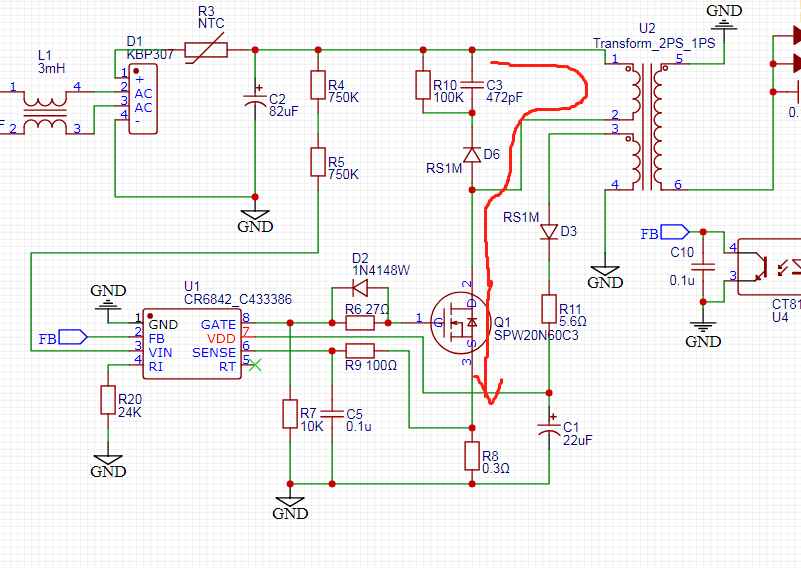Screen dimensions: 801x568
Task: Select the D1 KBP307 bridge rectifier symbol
Action: click(143, 99)
